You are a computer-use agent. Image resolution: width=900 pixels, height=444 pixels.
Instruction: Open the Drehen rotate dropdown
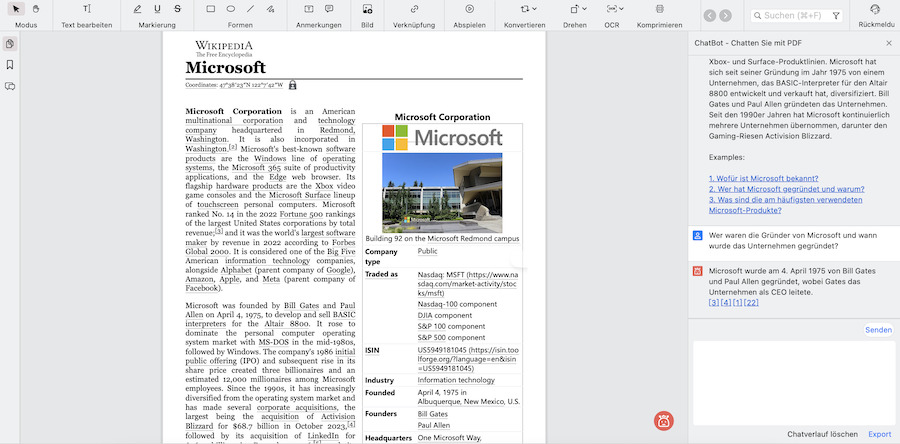coord(578,9)
